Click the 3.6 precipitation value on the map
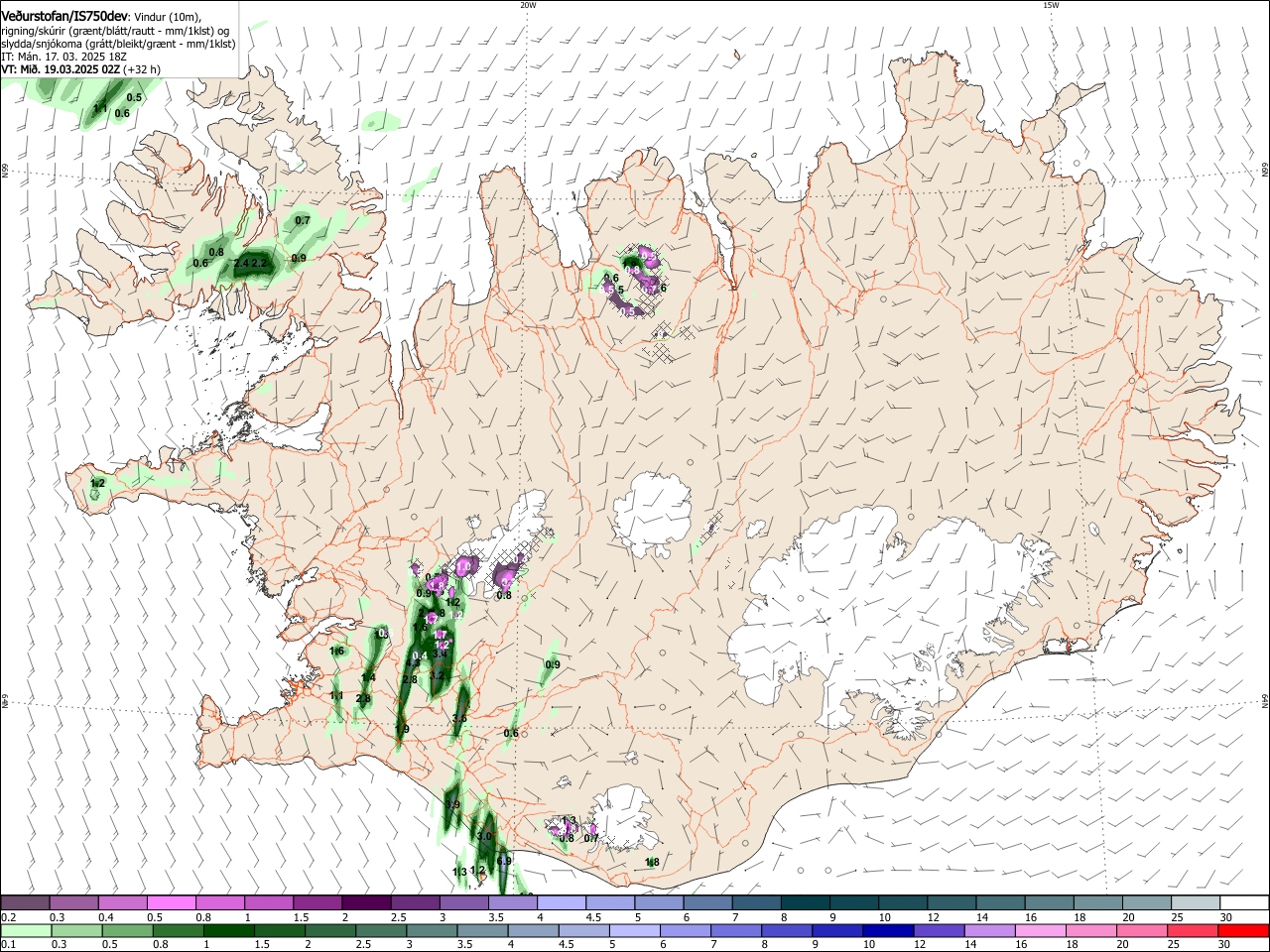The height and width of the screenshot is (952, 1270). point(459,718)
